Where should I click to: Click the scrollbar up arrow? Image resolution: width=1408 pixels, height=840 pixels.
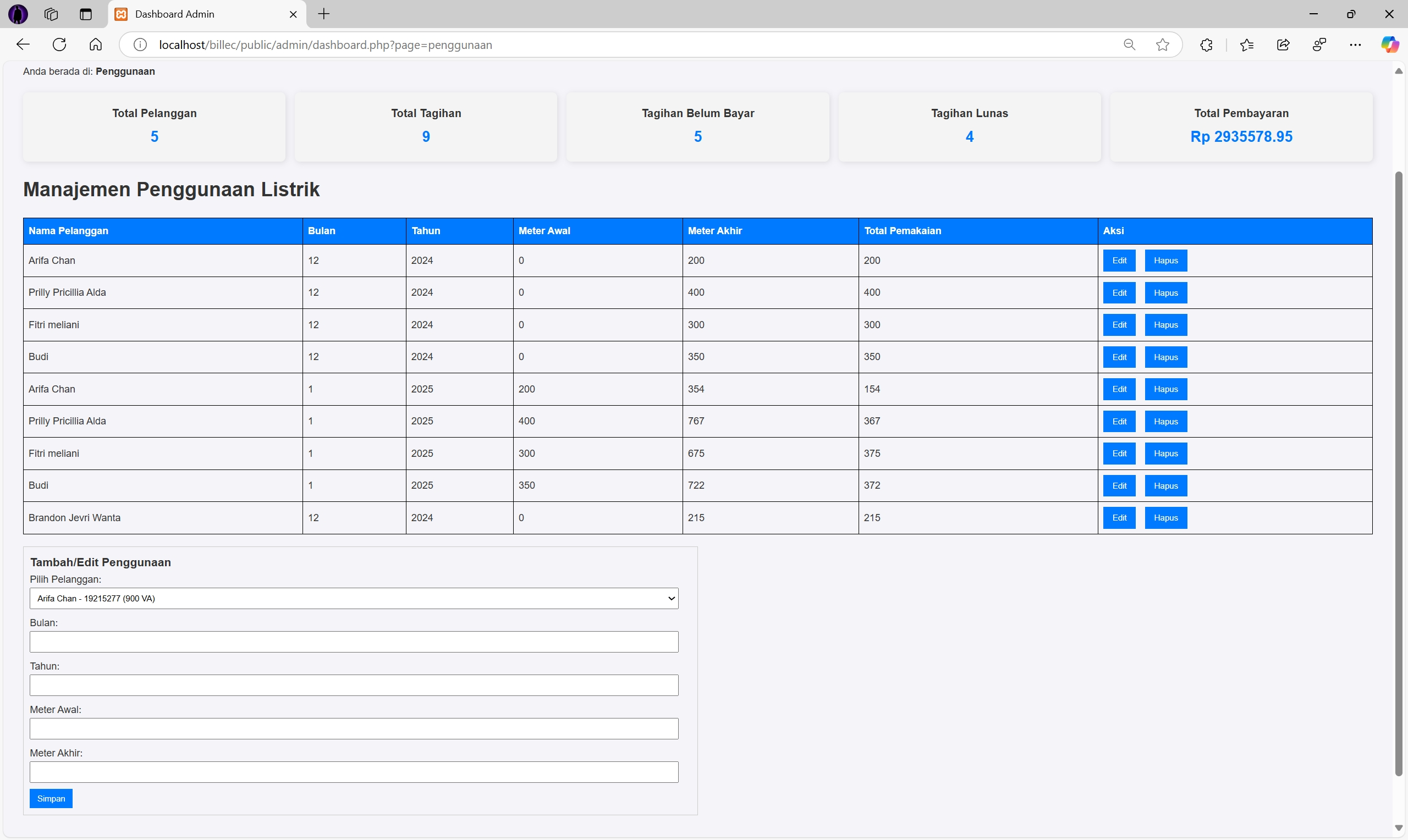pyautogui.click(x=1399, y=71)
